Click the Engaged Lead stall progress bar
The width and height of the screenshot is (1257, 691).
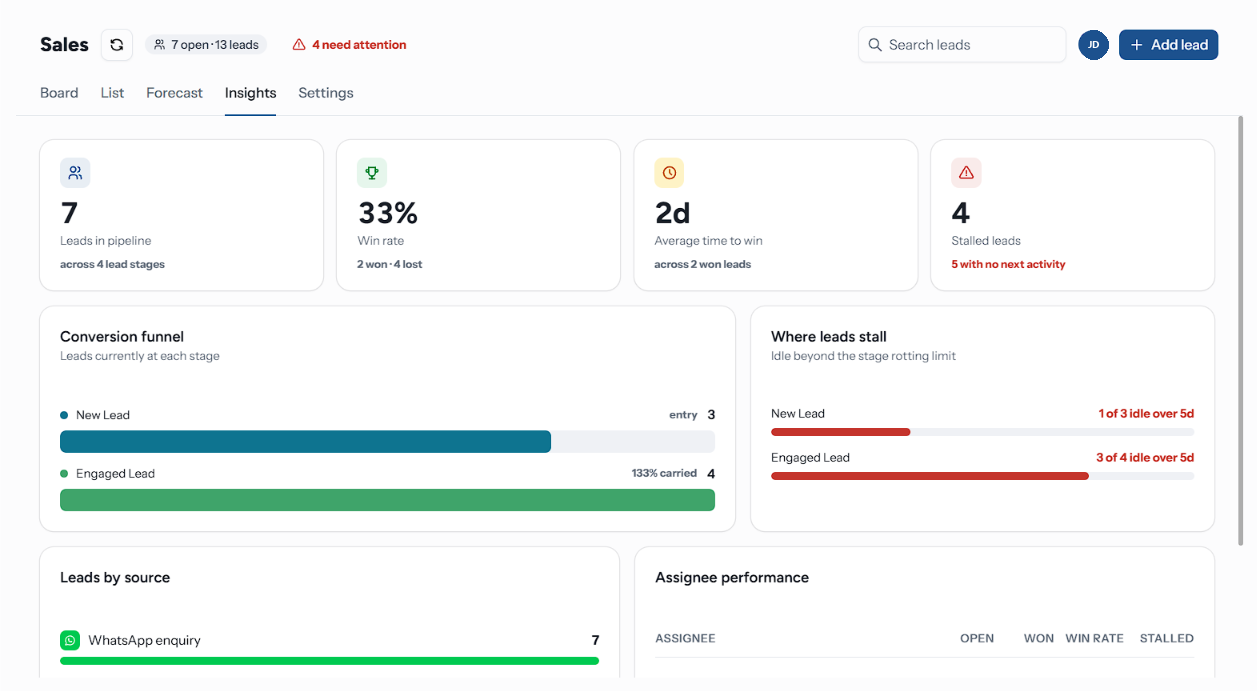(x=982, y=476)
